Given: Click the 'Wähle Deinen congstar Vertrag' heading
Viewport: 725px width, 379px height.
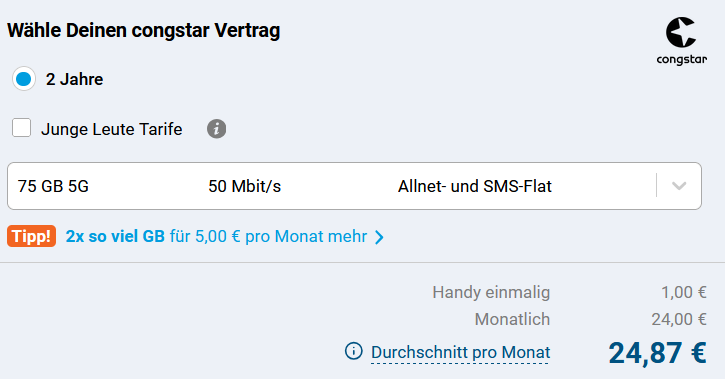Looking at the screenshot, I should tap(144, 31).
